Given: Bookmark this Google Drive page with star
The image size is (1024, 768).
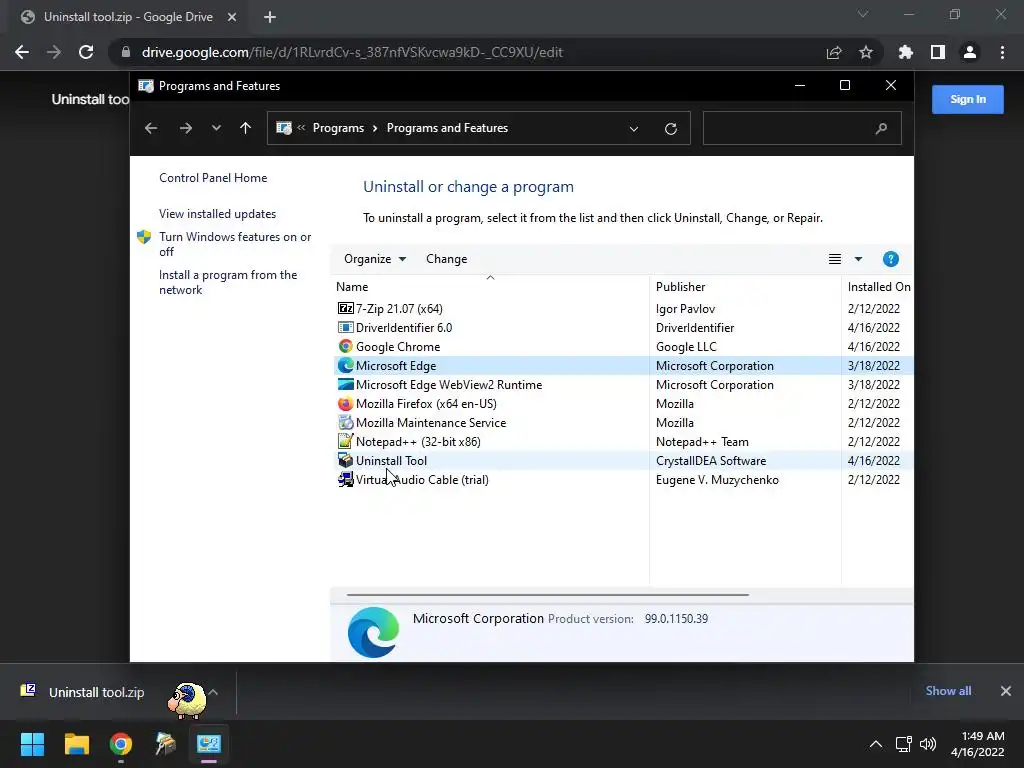Looking at the screenshot, I should (x=866, y=52).
